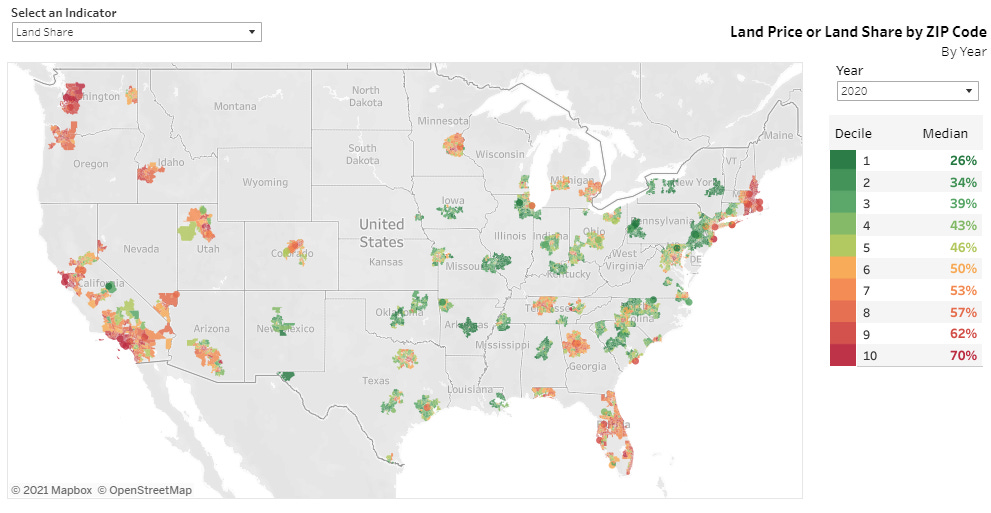Open the Mapbox attribution link

[52, 490]
